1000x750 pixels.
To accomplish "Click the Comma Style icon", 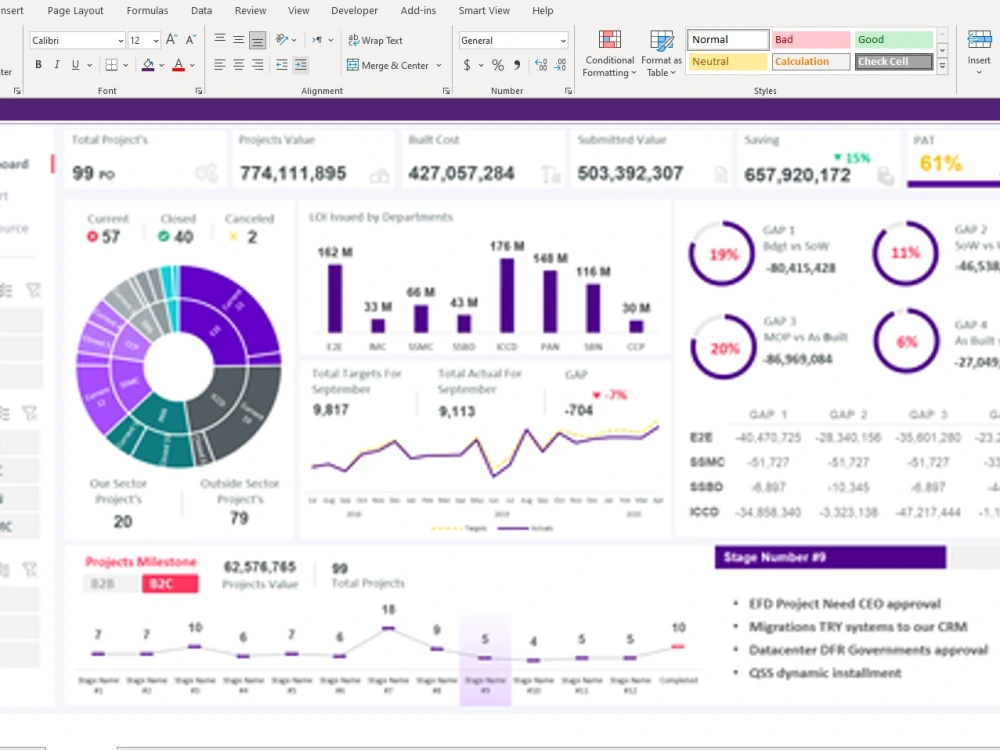I will click(518, 64).
